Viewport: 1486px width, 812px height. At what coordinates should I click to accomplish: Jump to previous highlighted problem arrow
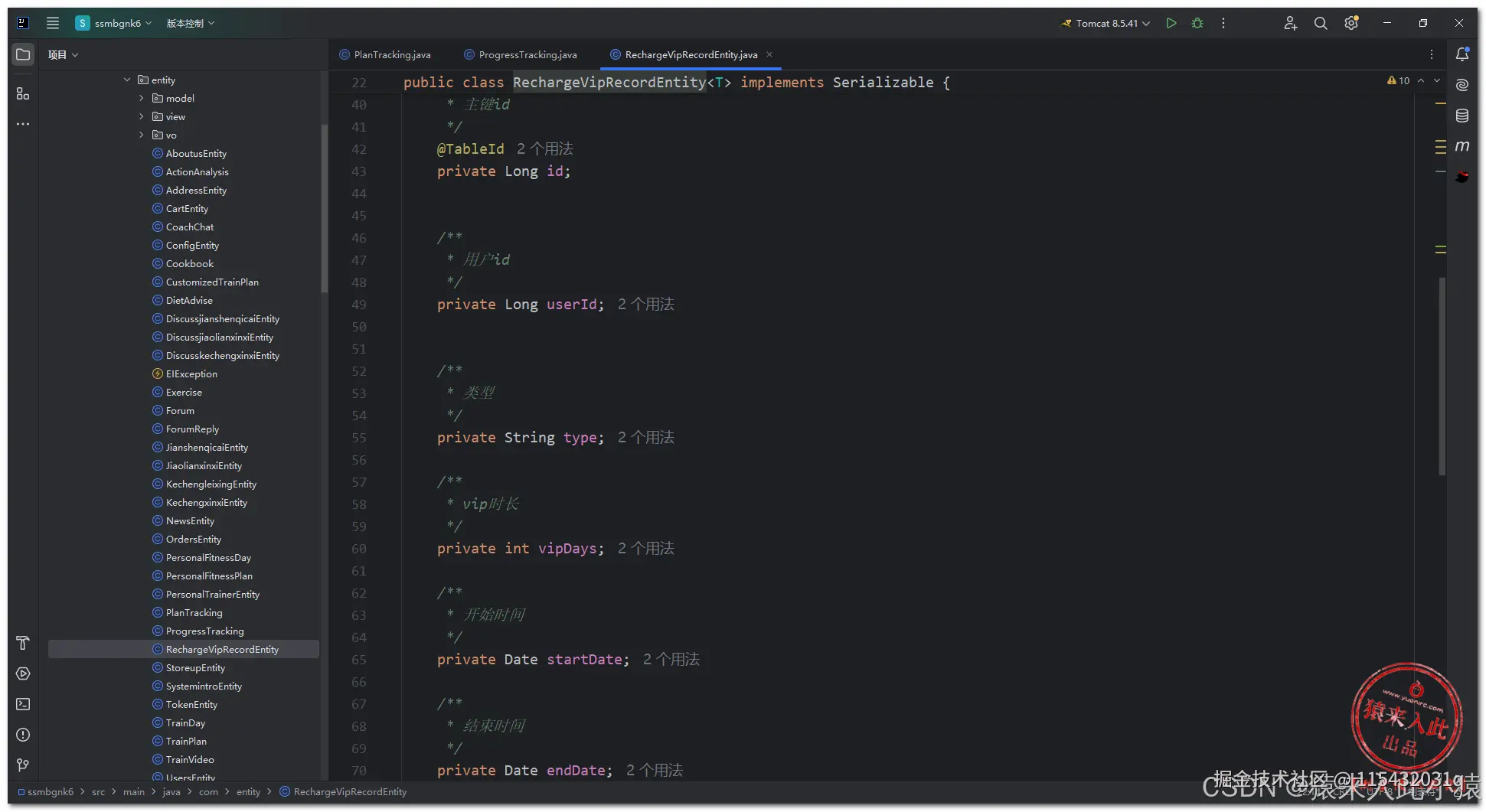pos(1421,80)
